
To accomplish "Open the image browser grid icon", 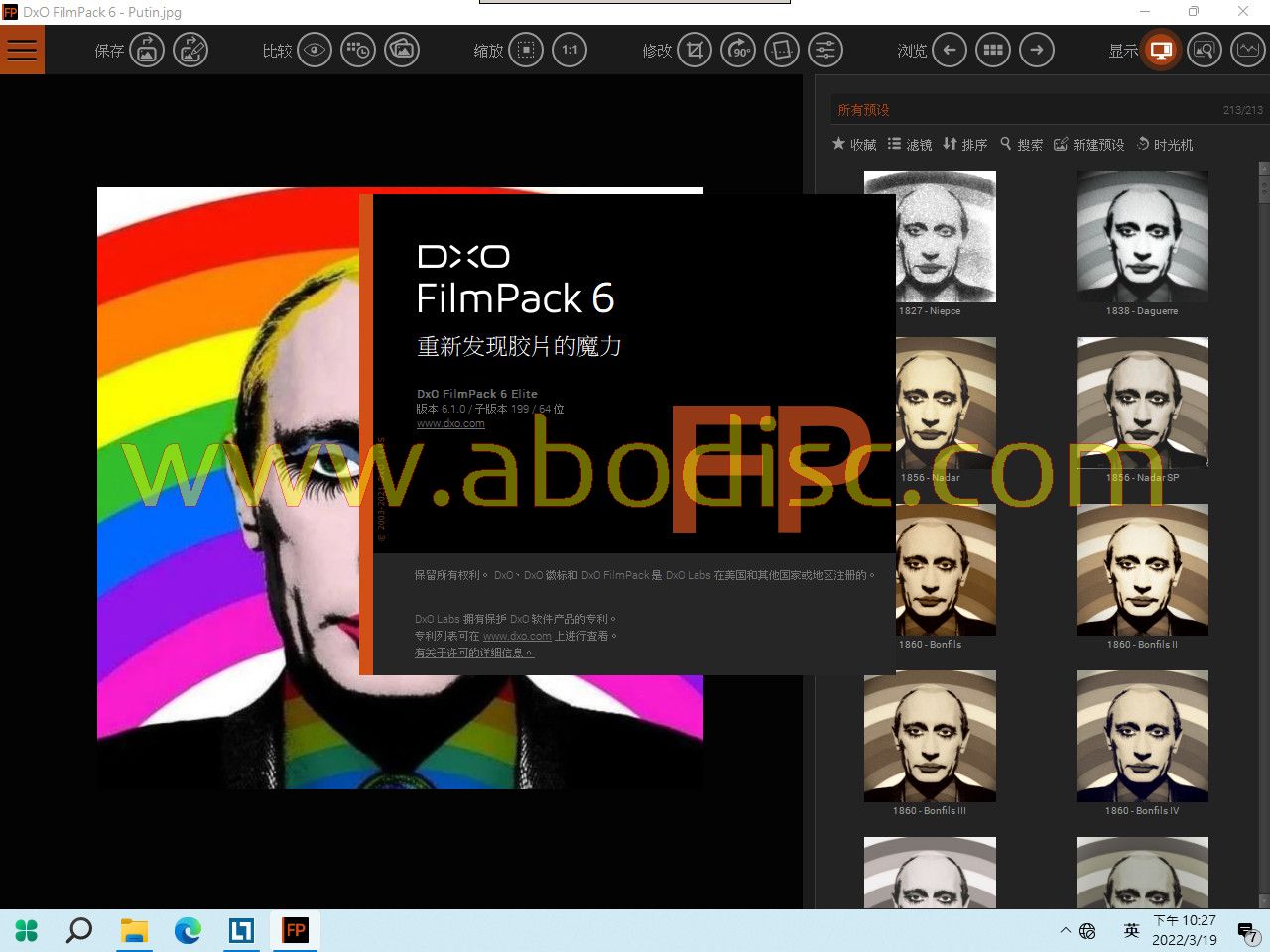I will (993, 50).
